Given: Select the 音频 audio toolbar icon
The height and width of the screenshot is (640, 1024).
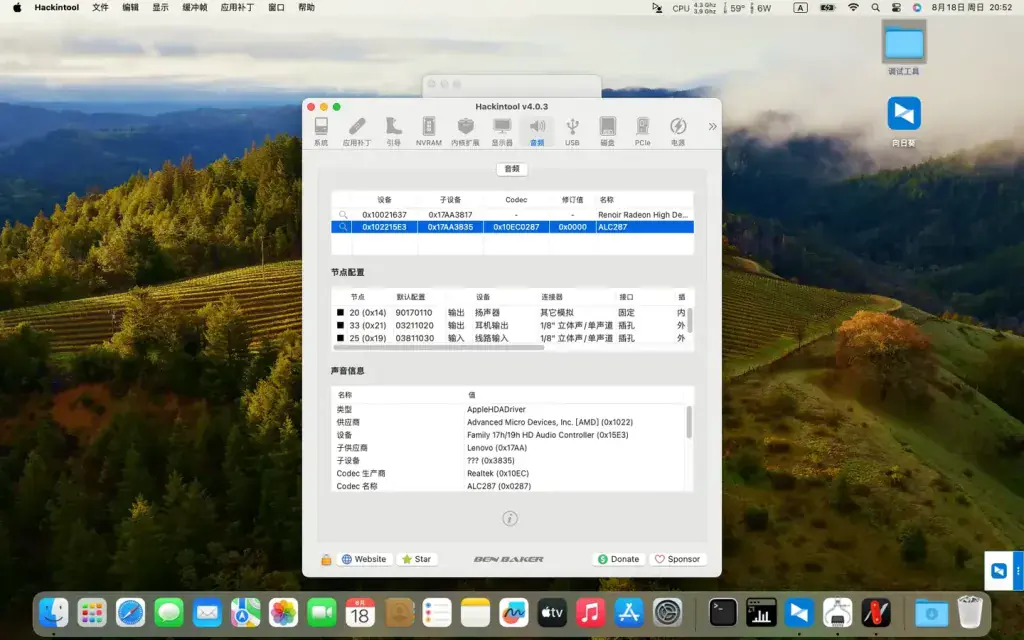Looking at the screenshot, I should click(537, 131).
